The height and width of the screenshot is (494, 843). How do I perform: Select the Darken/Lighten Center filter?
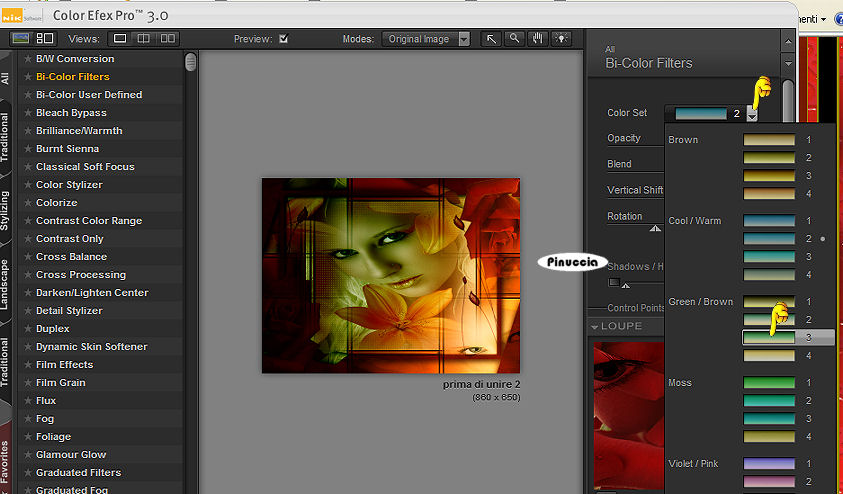92,292
